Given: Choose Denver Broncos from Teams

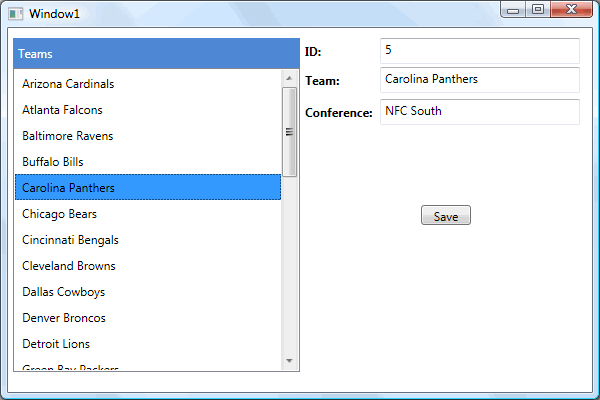Looking at the screenshot, I should (148, 318).
